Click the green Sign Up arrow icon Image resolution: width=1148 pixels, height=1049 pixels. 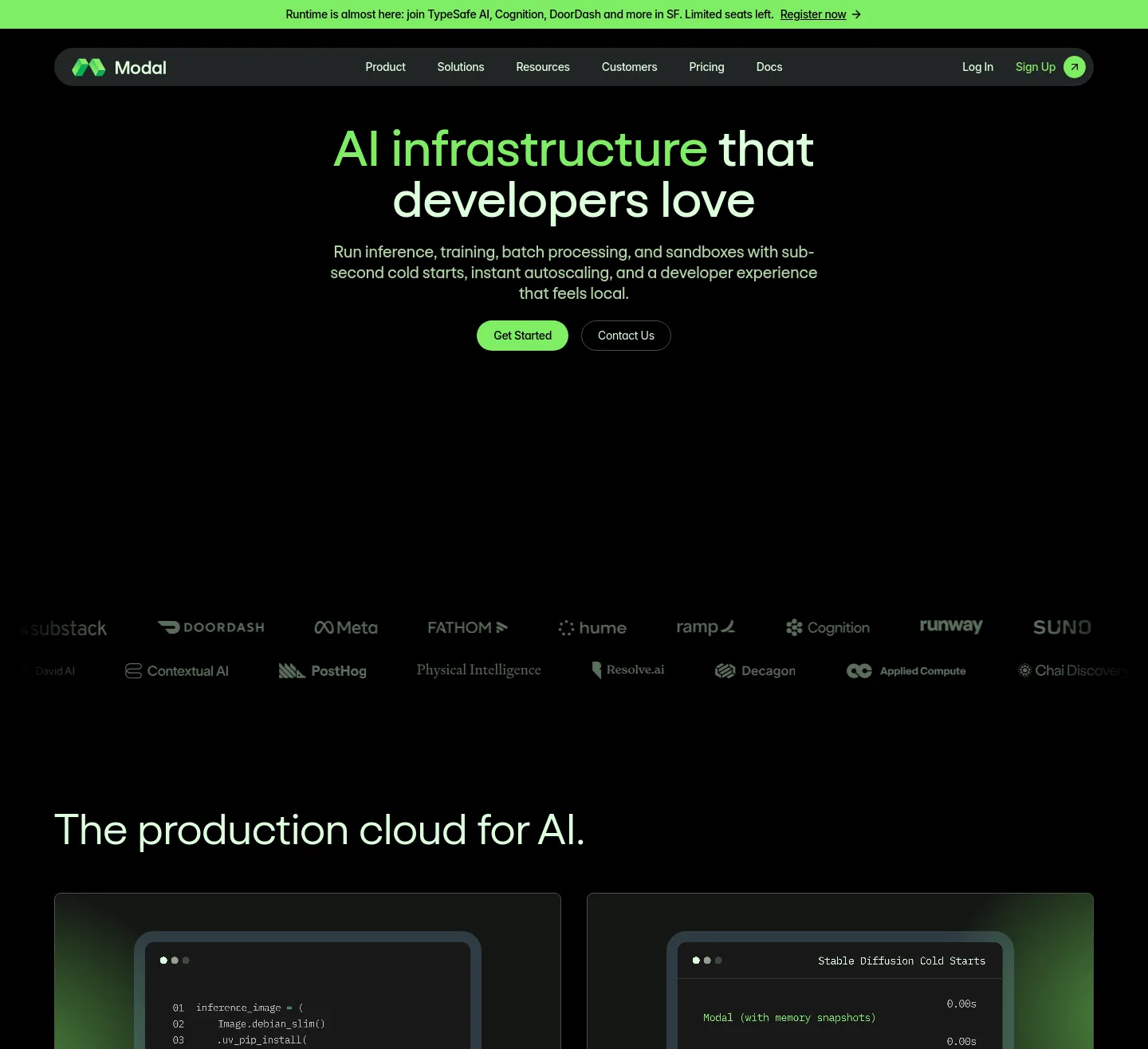click(1075, 67)
